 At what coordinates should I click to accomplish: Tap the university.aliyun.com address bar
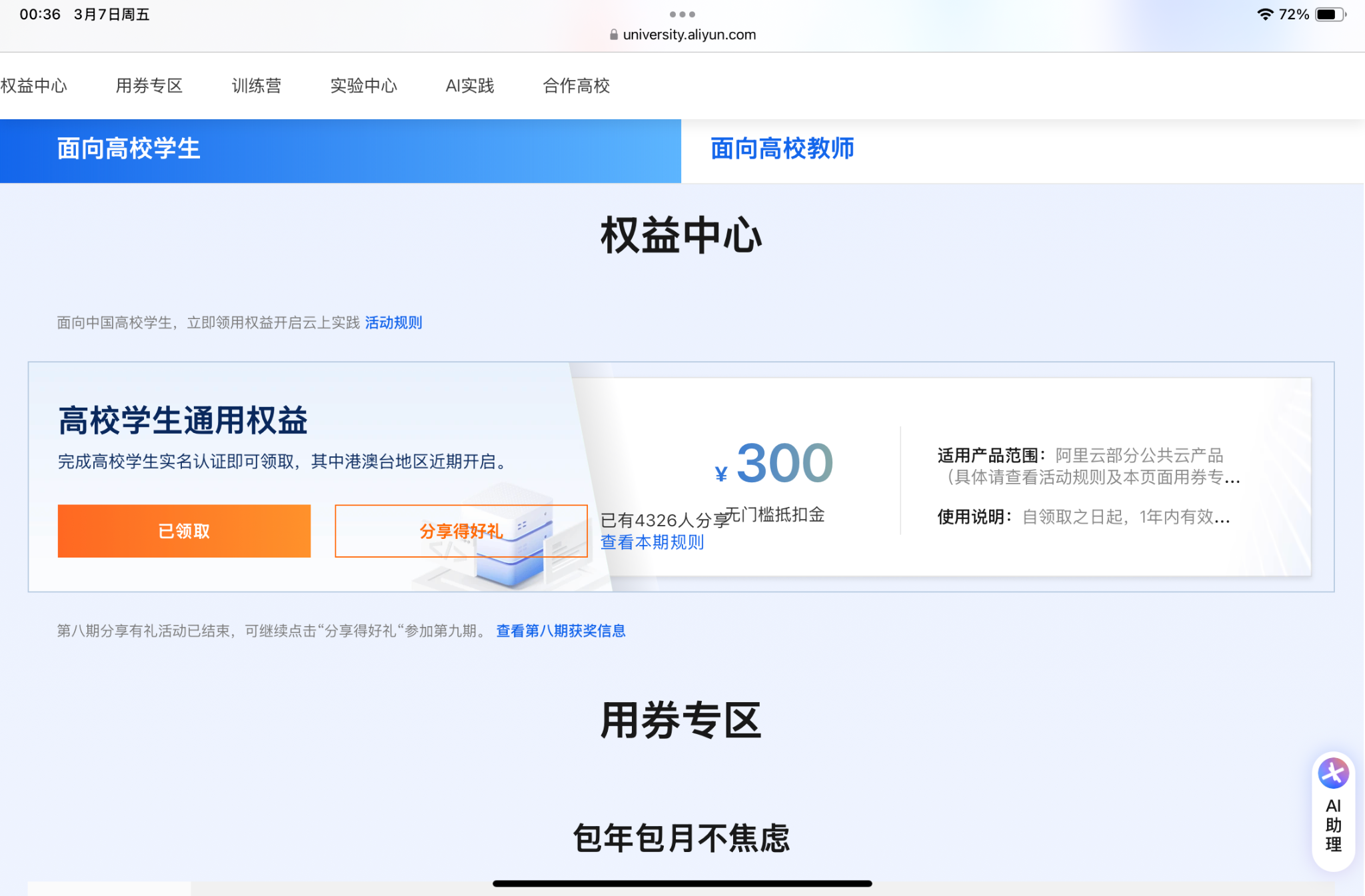click(x=689, y=35)
